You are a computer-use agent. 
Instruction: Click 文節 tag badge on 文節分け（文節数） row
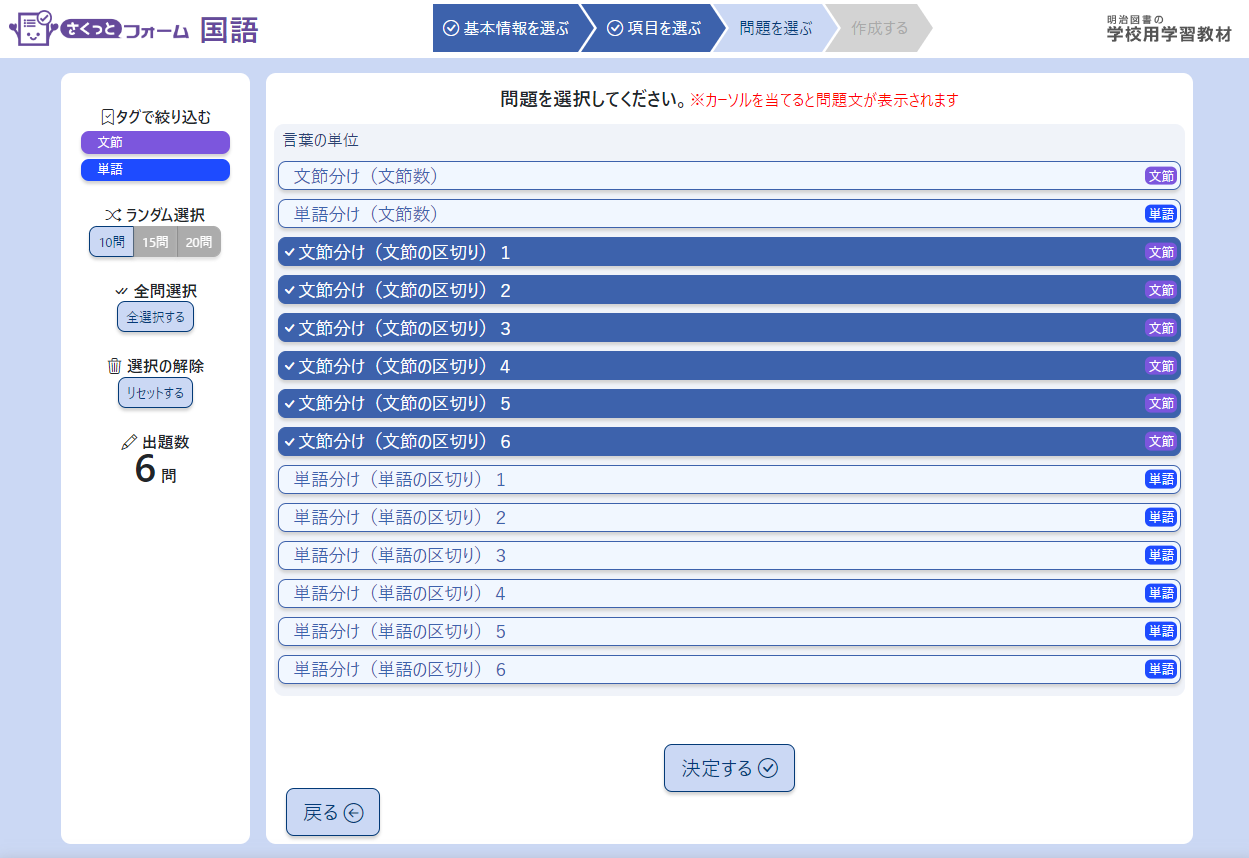pyautogui.click(x=1160, y=176)
